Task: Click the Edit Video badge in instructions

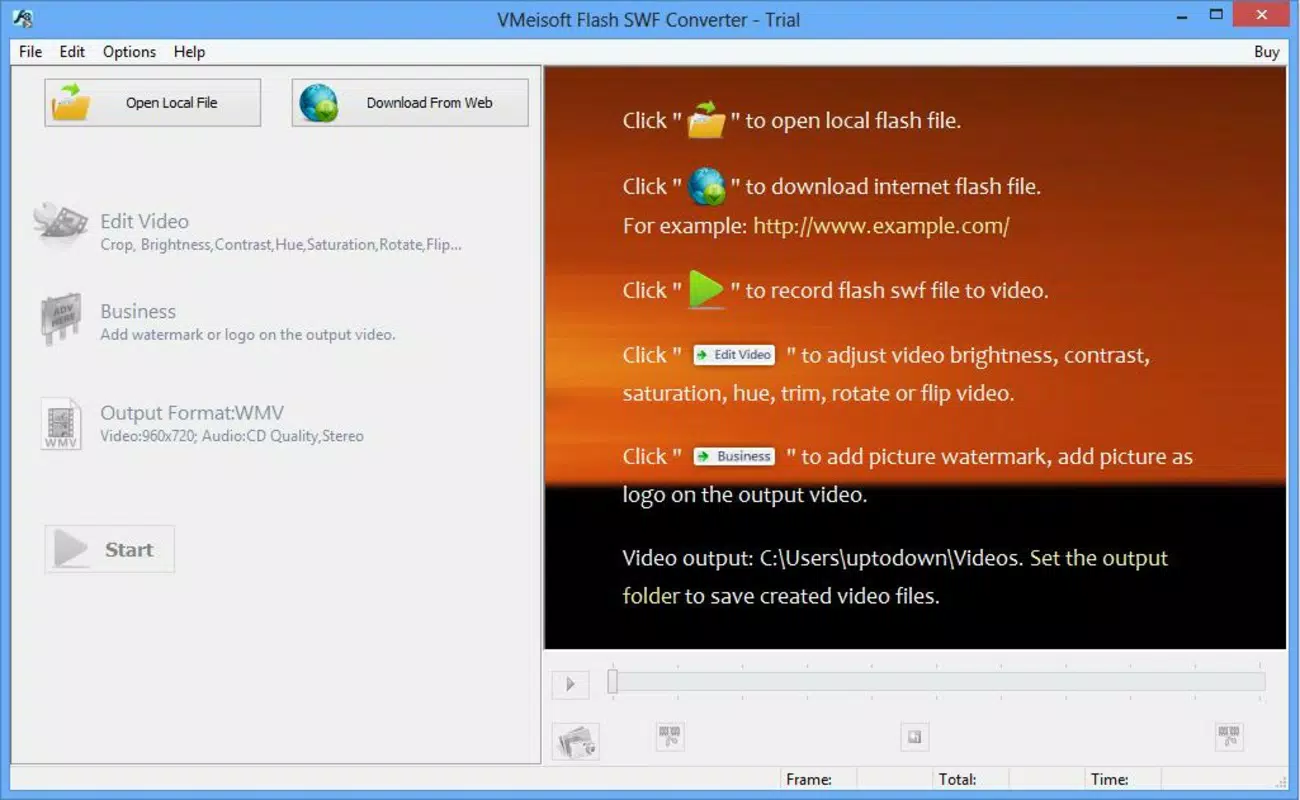Action: pyautogui.click(x=734, y=355)
